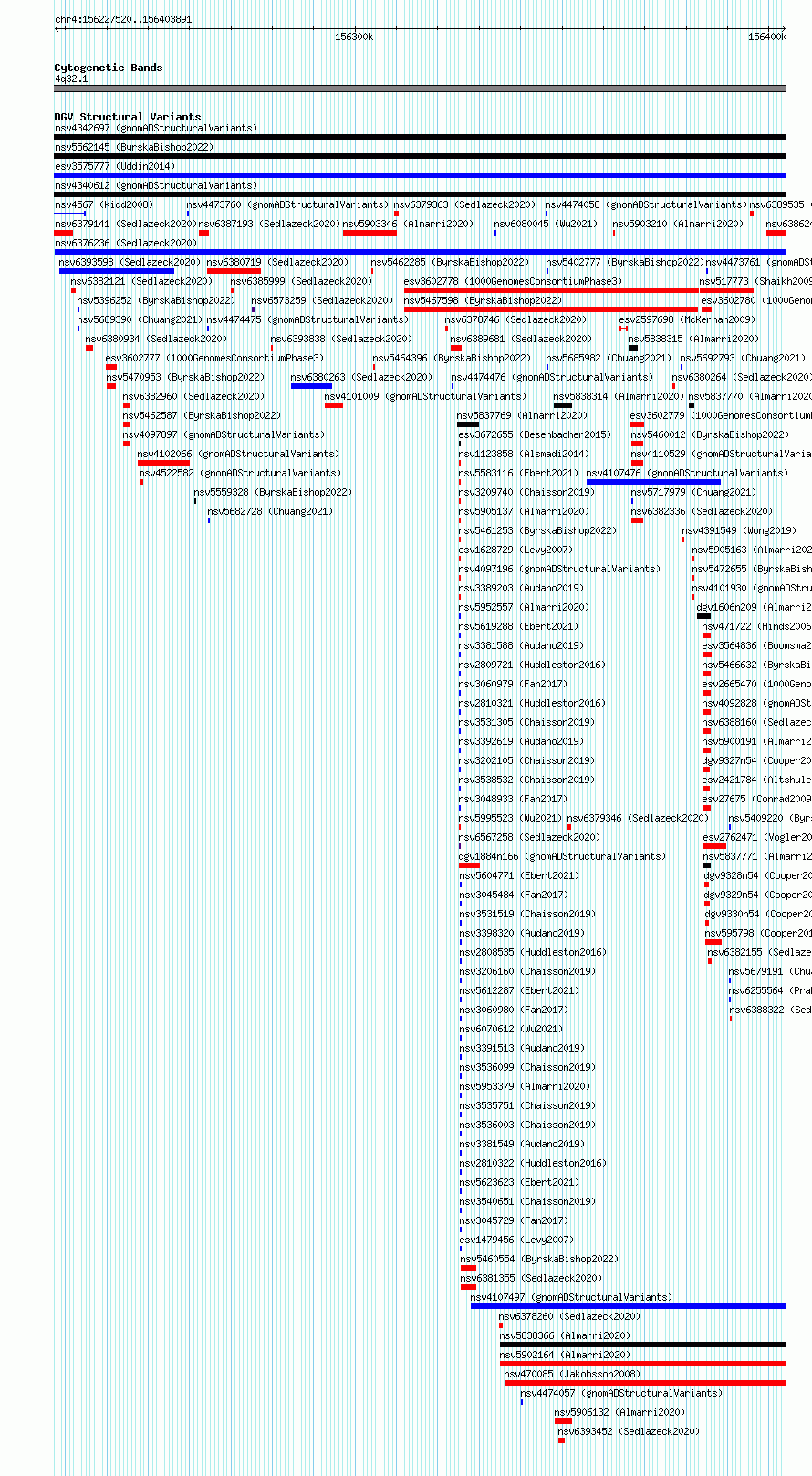Screen dimensions: 812x1476
Task: Click the nsv5402777 (ByrskaBishop2022) label
Action: [x=625, y=262]
